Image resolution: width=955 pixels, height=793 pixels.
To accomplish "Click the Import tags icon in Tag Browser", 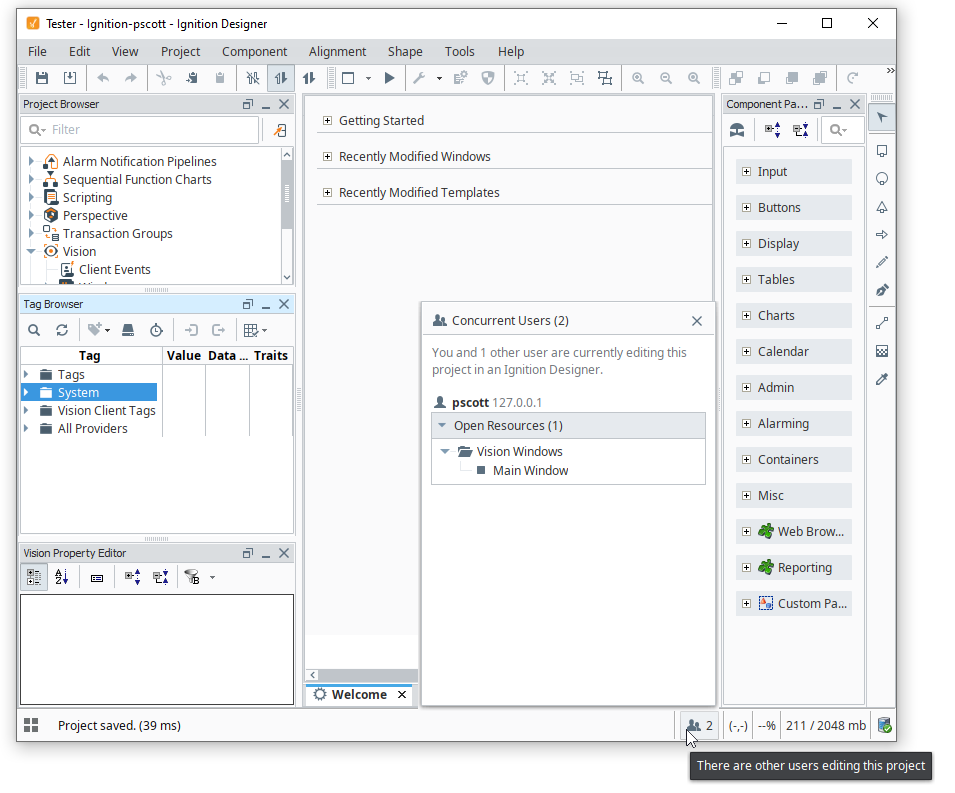I will pyautogui.click(x=191, y=330).
